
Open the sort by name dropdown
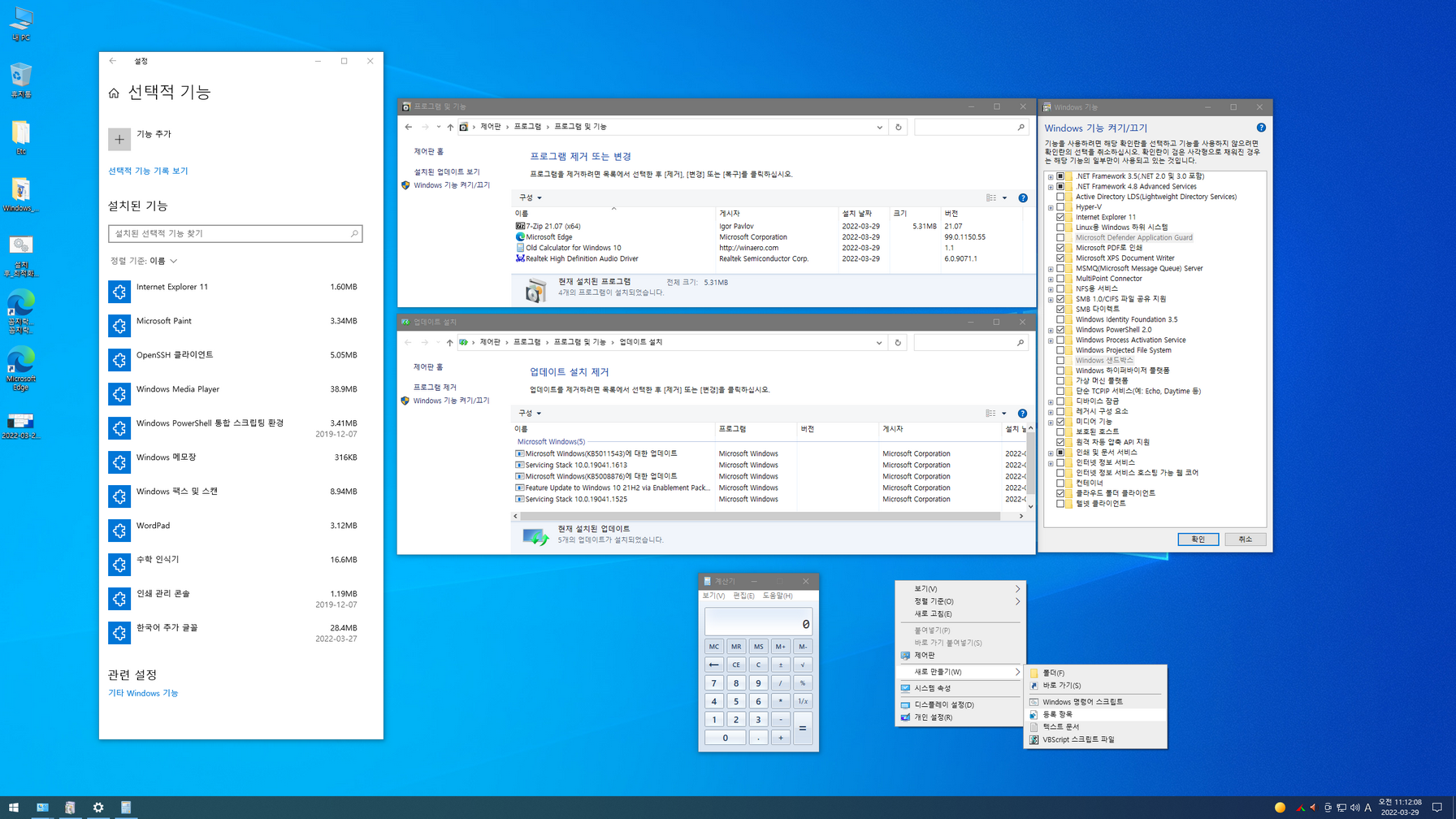pos(144,261)
